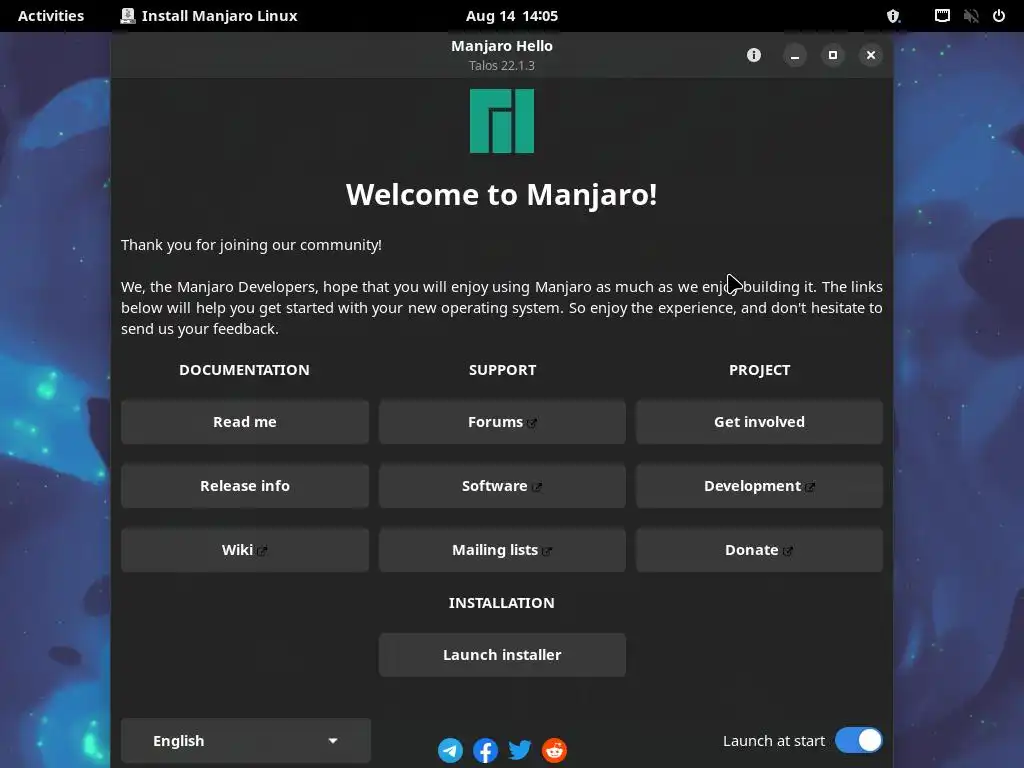The width and height of the screenshot is (1024, 768).
Task: Open the Development project link
Action: (760, 486)
